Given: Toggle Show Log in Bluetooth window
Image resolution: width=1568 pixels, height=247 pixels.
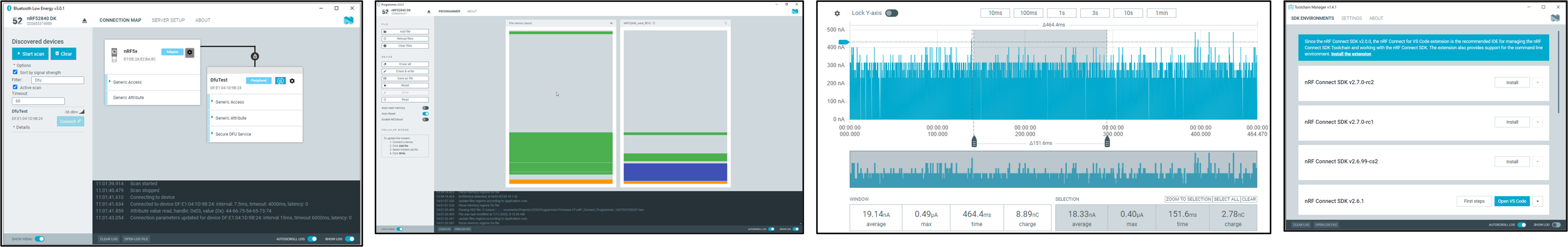Looking at the screenshot, I should tap(350, 239).
